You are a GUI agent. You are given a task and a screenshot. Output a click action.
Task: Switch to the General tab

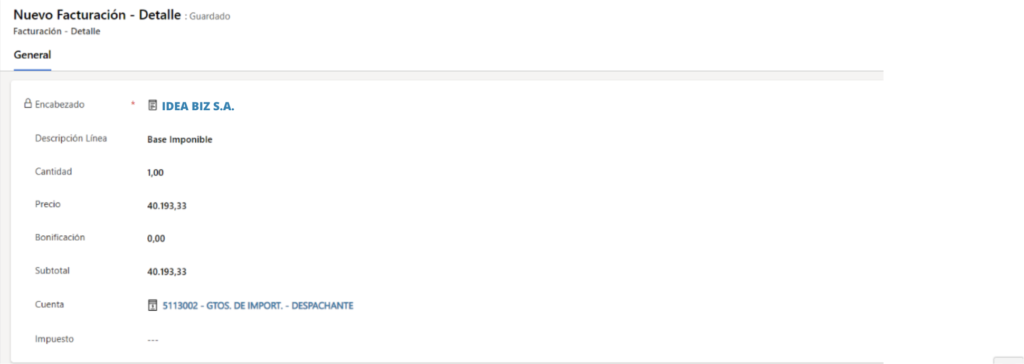[x=32, y=55]
